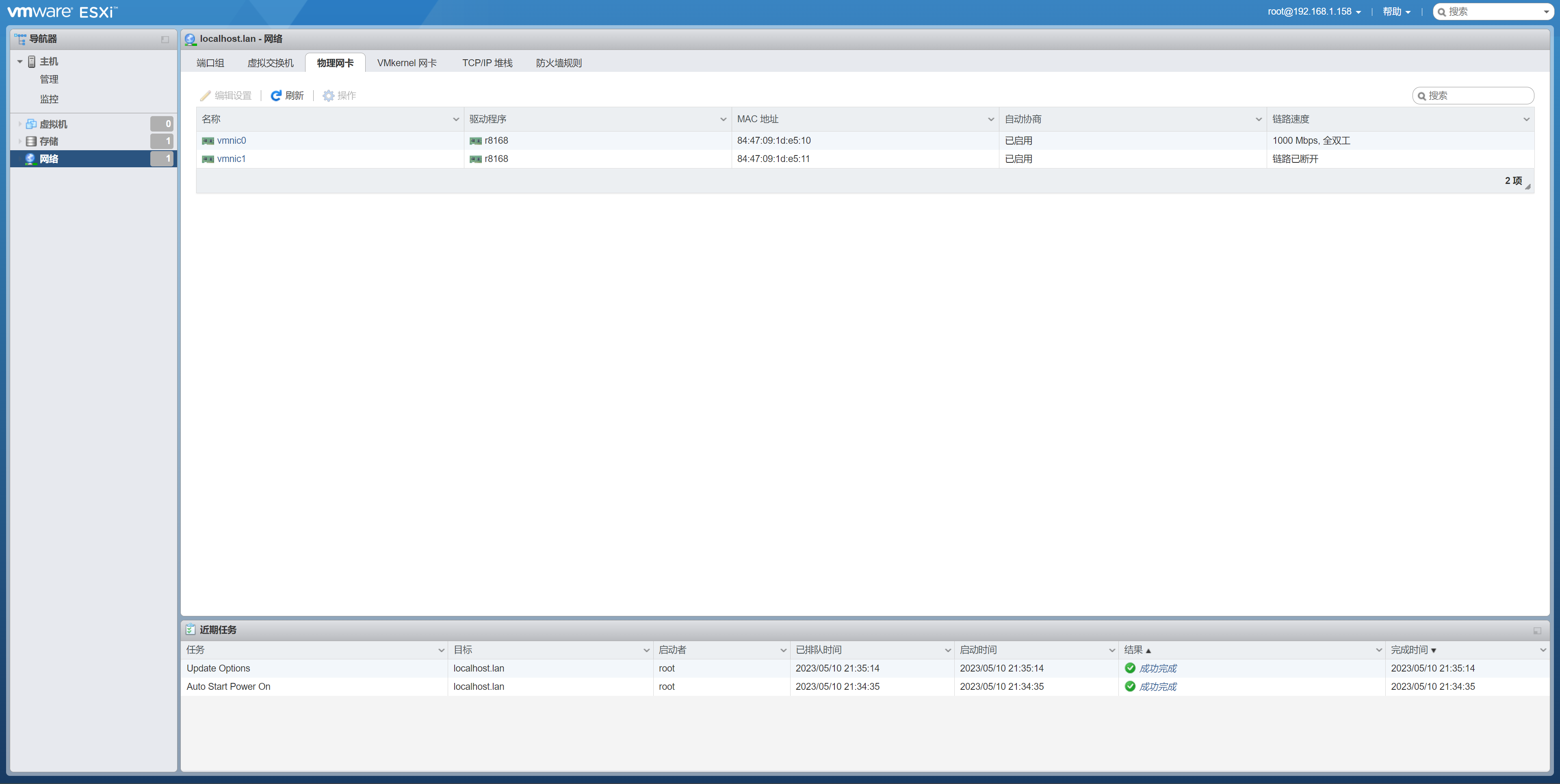This screenshot has height=784, width=1560.
Task: Click the Refresh (刷新) toolbar icon
Action: pos(275,96)
